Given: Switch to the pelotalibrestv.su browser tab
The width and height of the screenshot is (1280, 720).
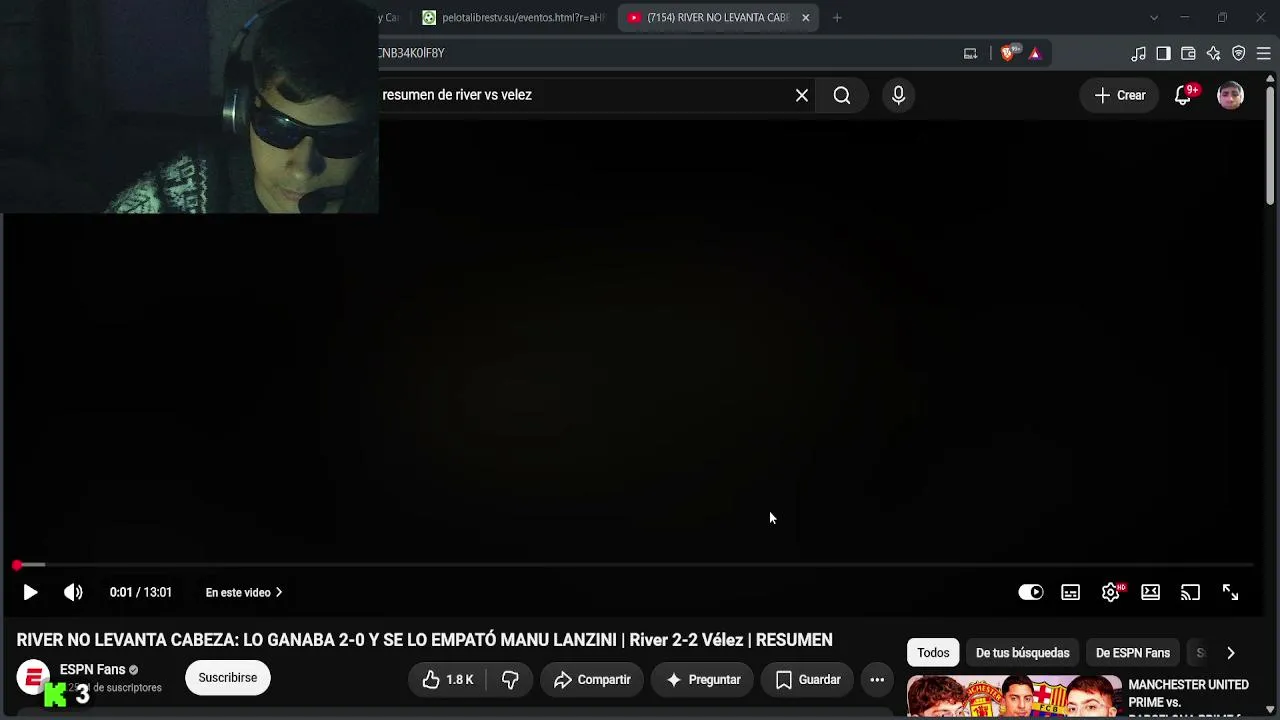Looking at the screenshot, I should [514, 17].
